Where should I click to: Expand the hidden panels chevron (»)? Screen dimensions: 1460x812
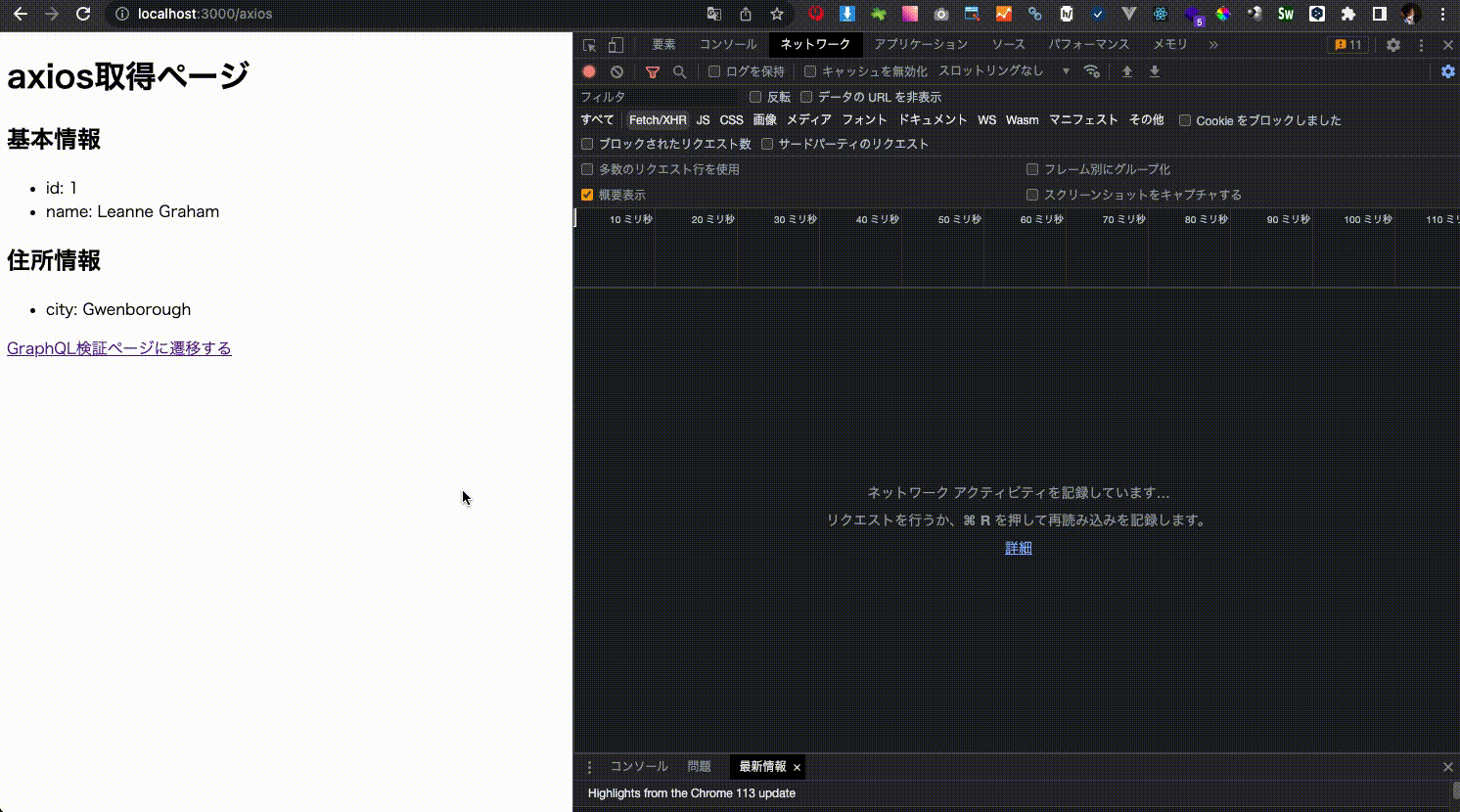pyautogui.click(x=1213, y=44)
